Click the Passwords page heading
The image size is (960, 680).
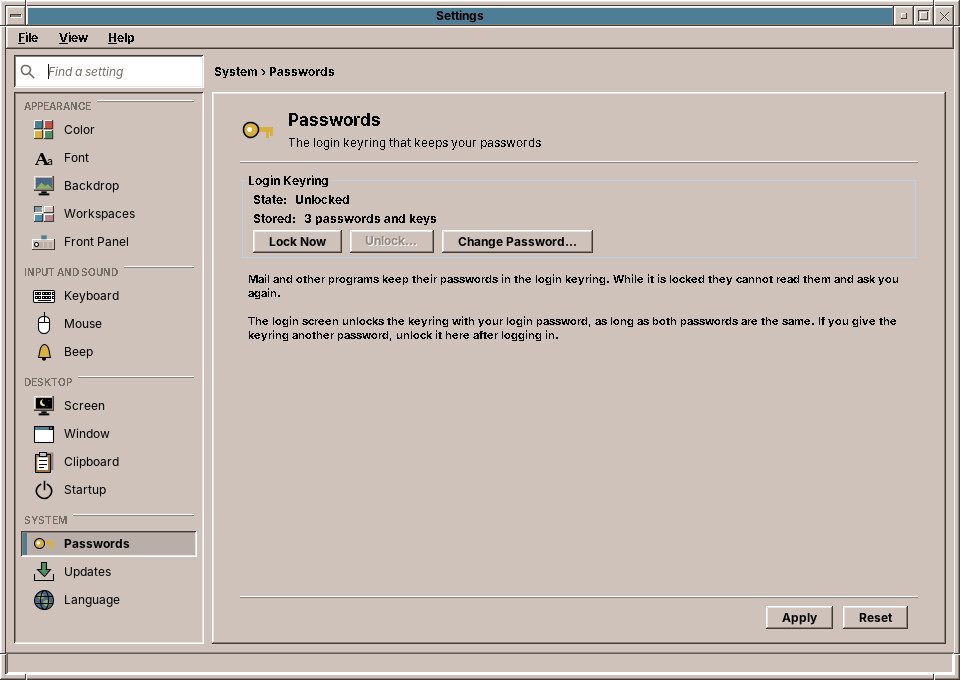334,120
